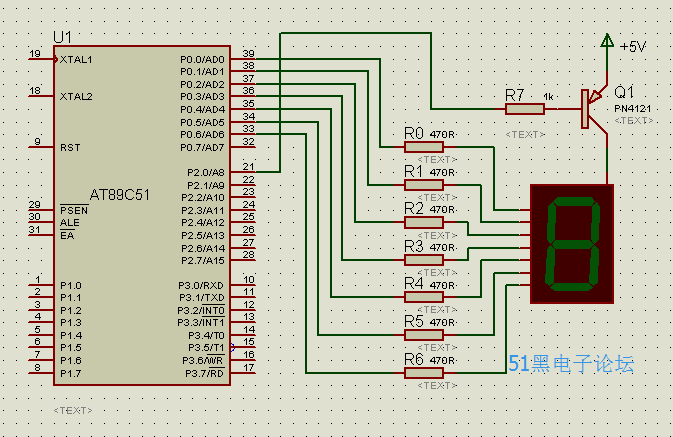
Task: Click the XTAL2 pin label
Action: (x=76, y=97)
